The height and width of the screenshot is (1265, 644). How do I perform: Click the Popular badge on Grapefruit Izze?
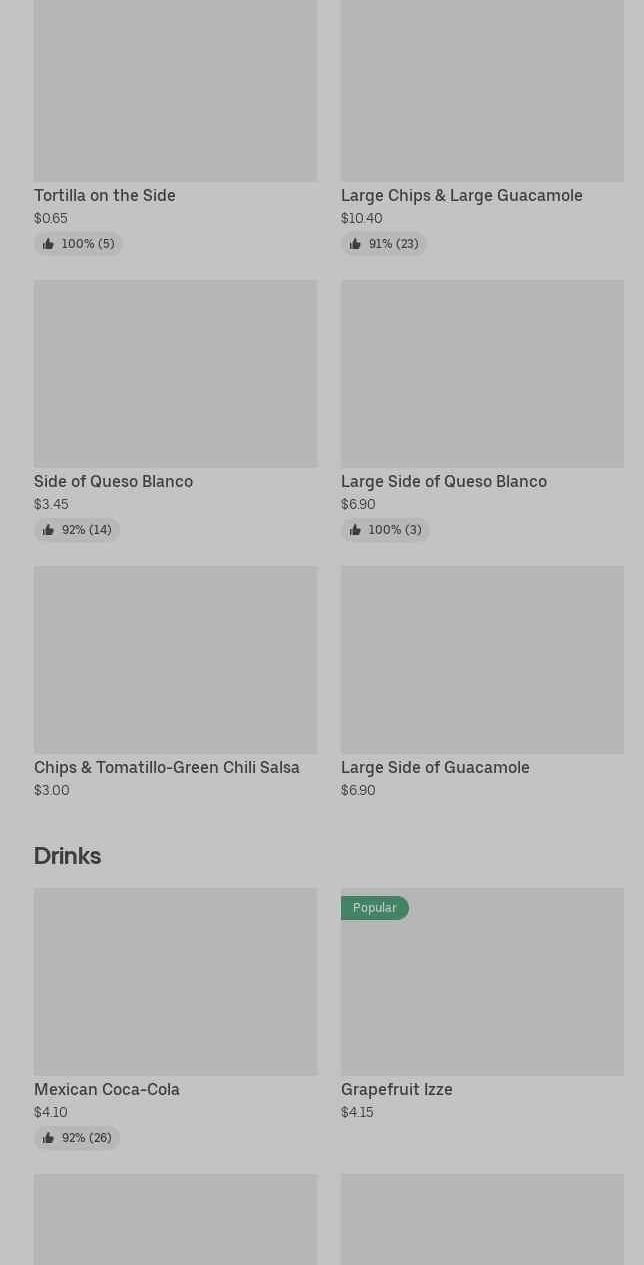(374, 908)
